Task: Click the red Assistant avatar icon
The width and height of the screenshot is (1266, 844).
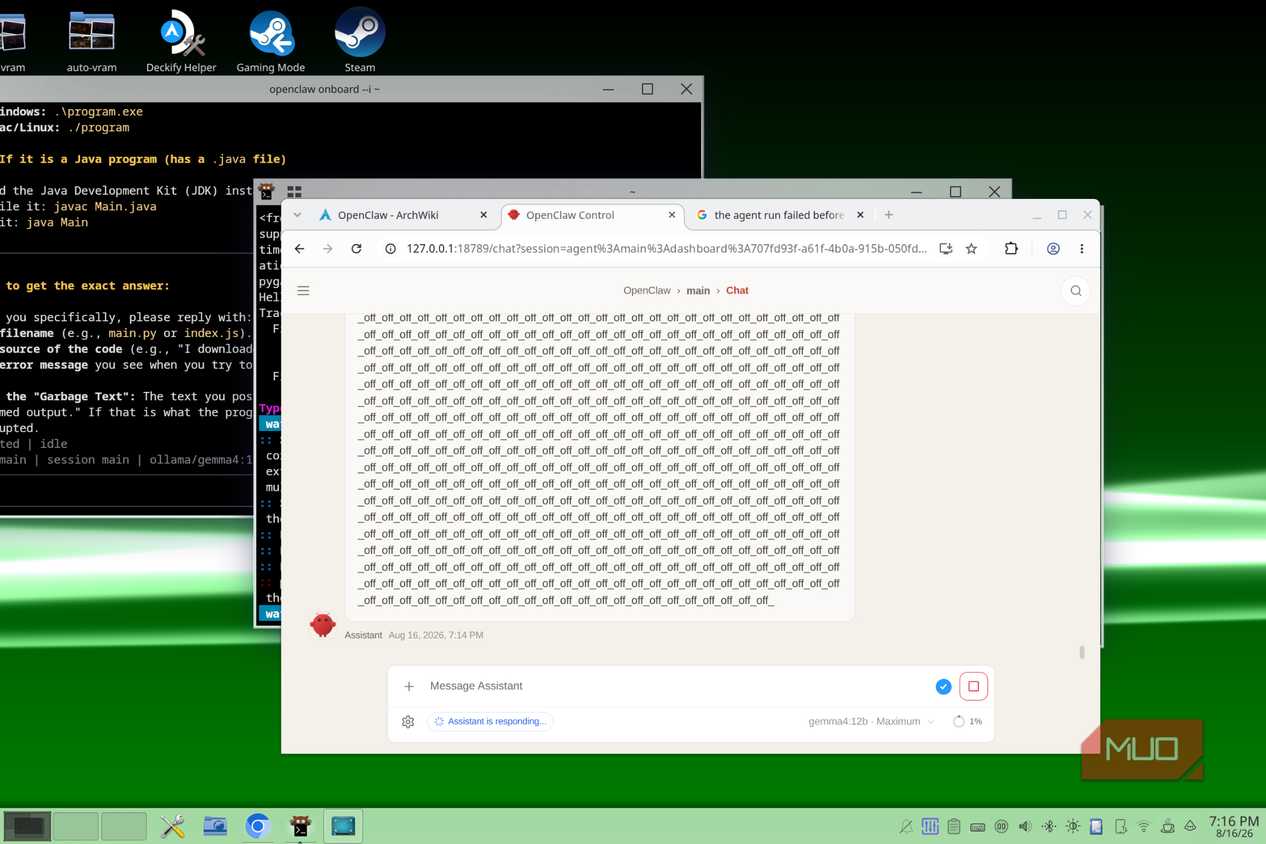Action: click(x=322, y=624)
